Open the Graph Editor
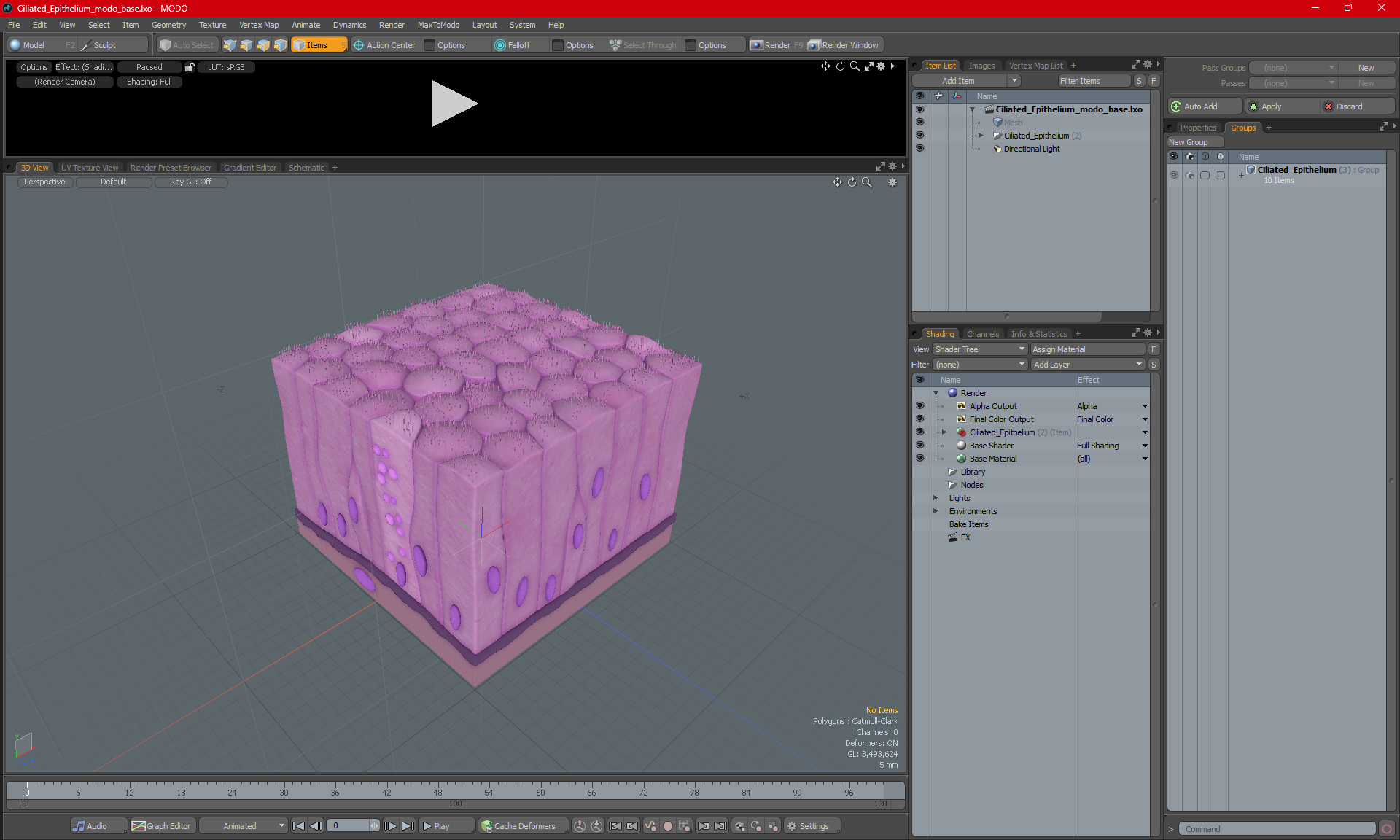 coord(162,826)
